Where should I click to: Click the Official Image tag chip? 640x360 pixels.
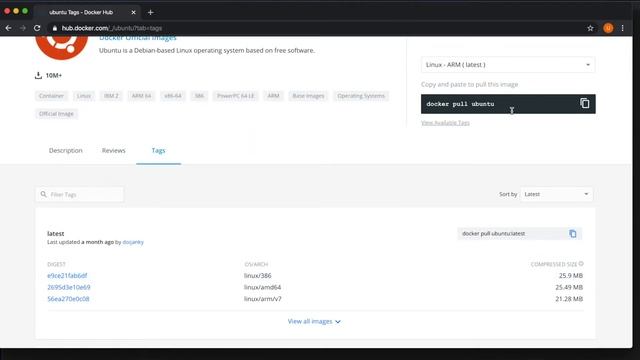coord(56,114)
